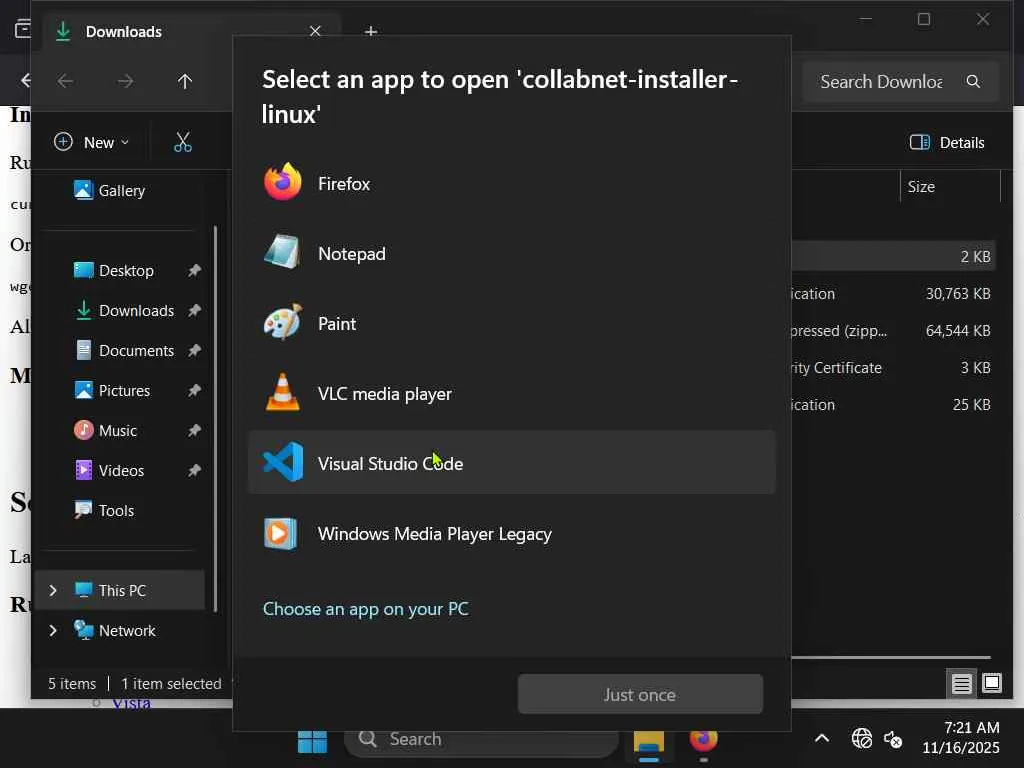The image size is (1024, 768).
Task: Open the Windows Start menu
Action: [312, 741]
